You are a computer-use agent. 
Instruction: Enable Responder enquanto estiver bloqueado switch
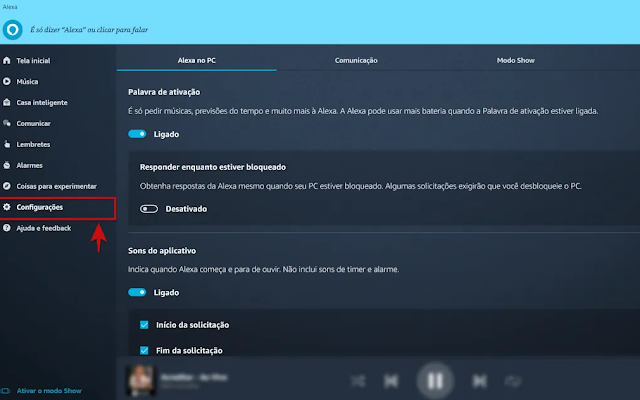[x=149, y=209]
